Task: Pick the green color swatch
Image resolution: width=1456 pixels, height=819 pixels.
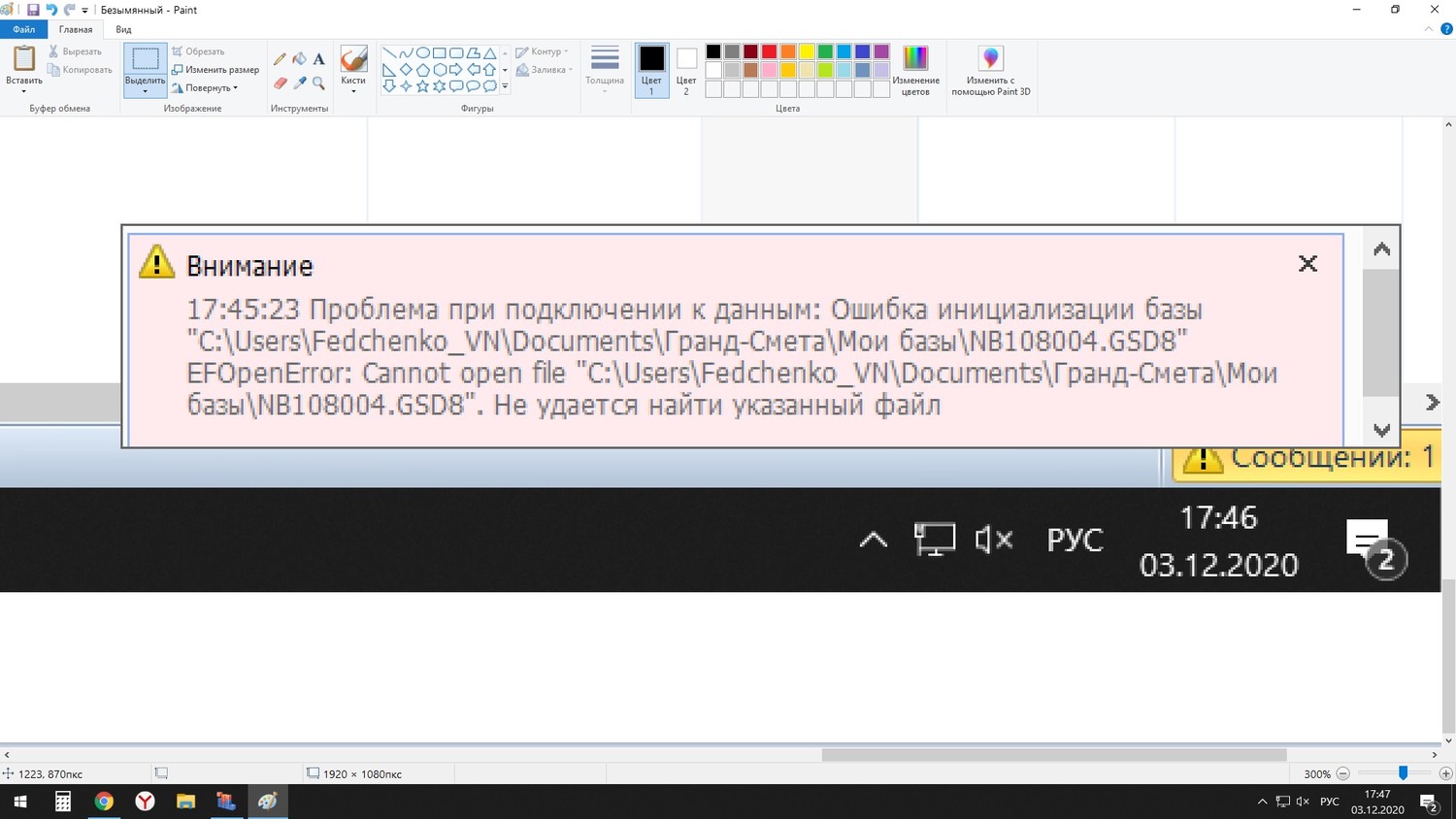Action: (x=825, y=51)
